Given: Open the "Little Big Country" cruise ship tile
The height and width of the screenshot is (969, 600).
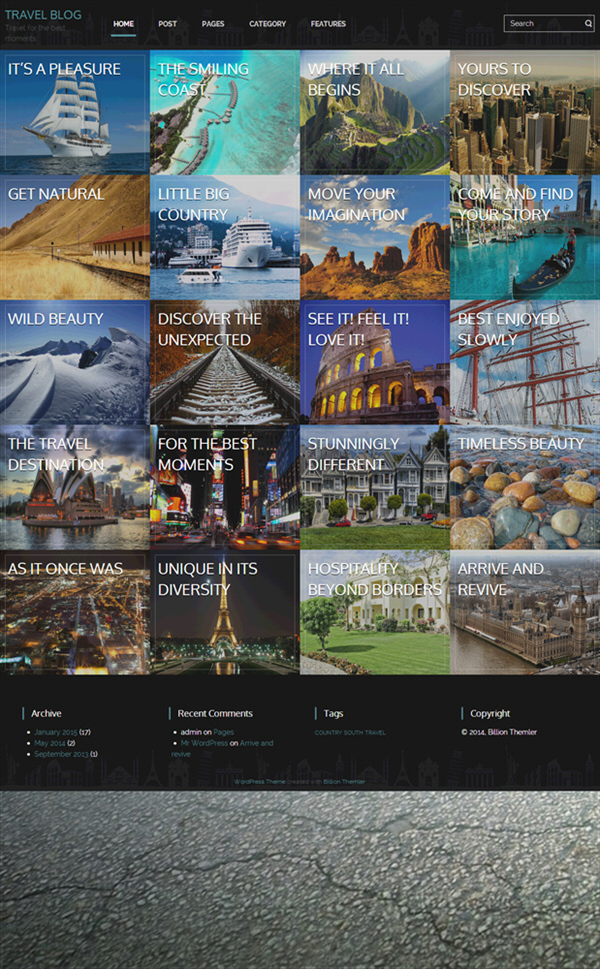Looking at the screenshot, I should coord(225,238).
